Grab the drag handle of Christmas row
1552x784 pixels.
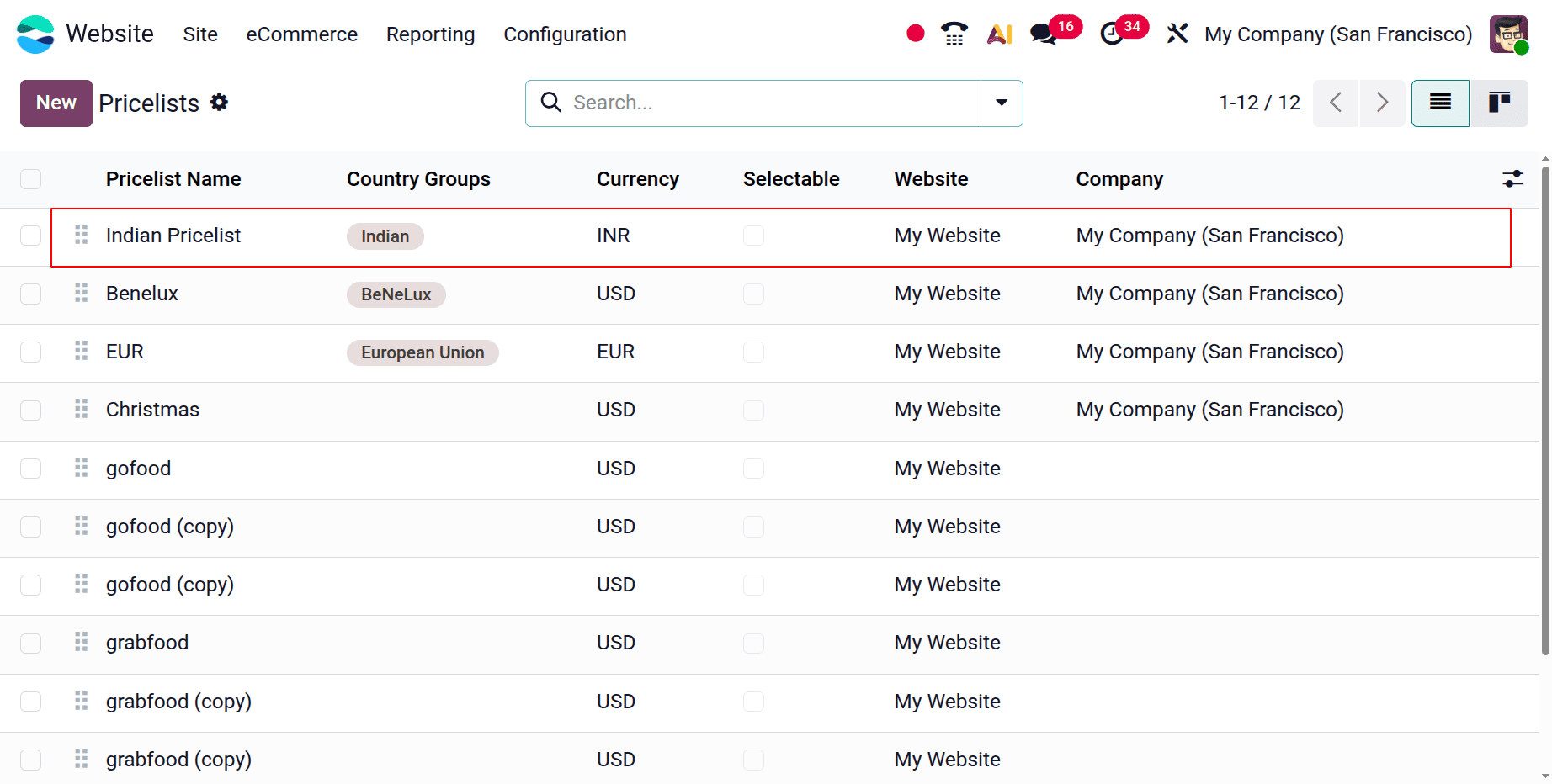point(81,409)
